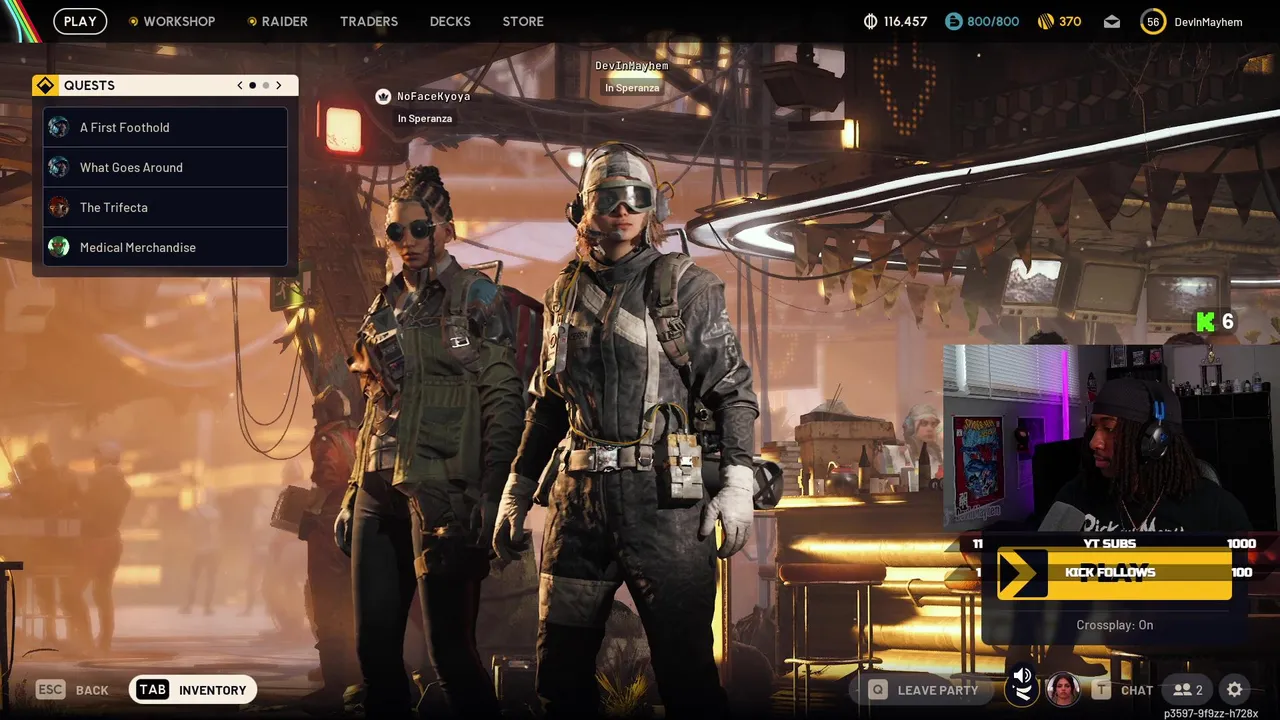1280x720 pixels.
Task: Open the A First Foothold quest
Action: (165, 127)
